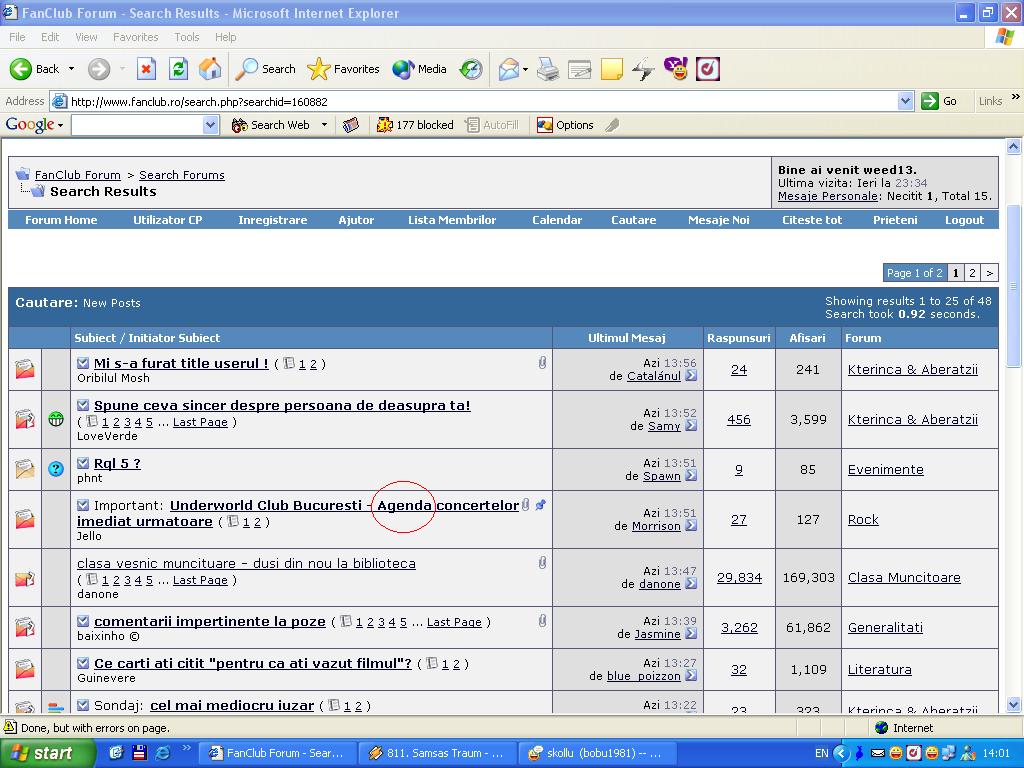
Task: Expand the Links toolbar chevron
Action: (1015, 97)
